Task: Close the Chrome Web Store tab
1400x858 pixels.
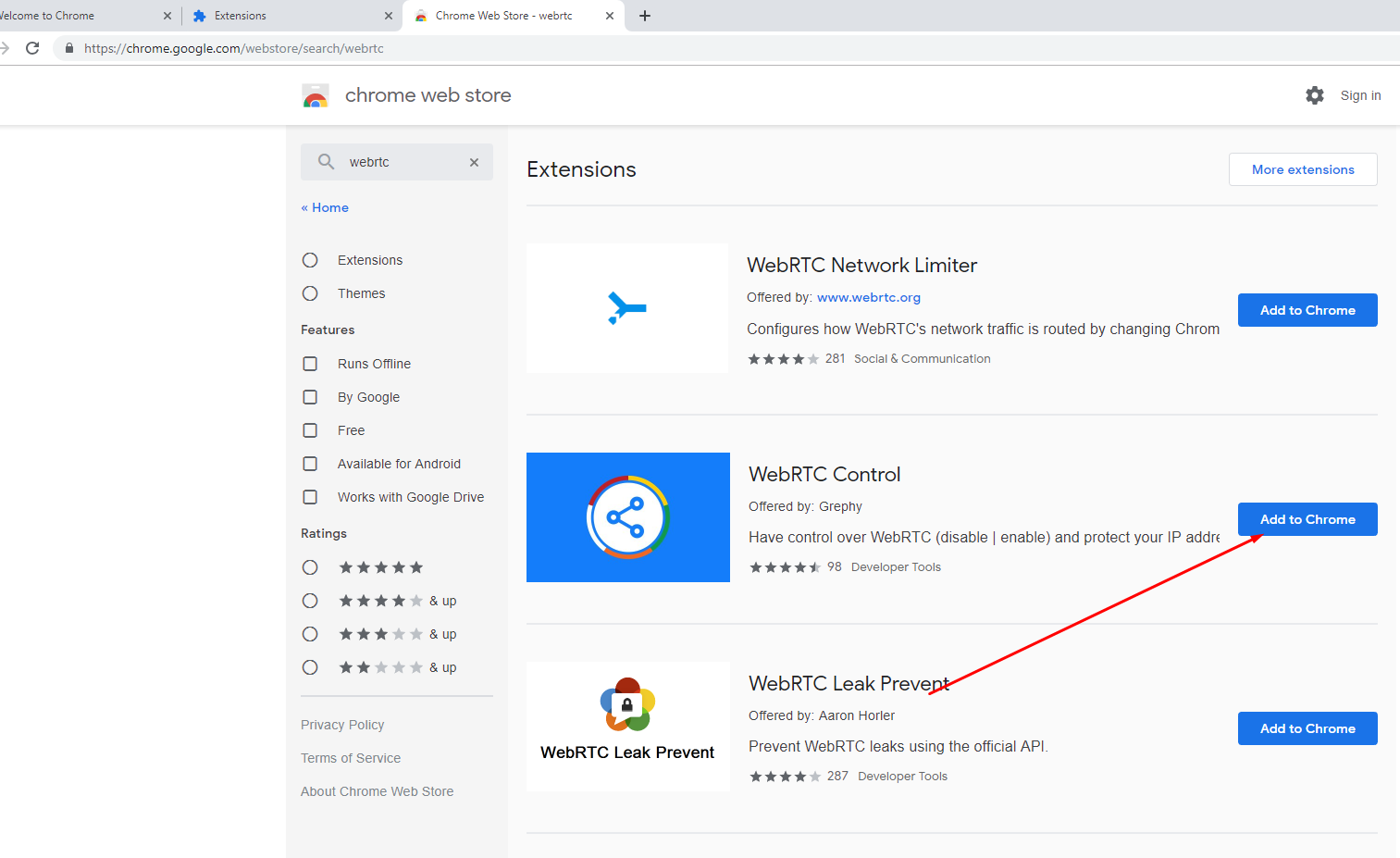Action: point(610,16)
